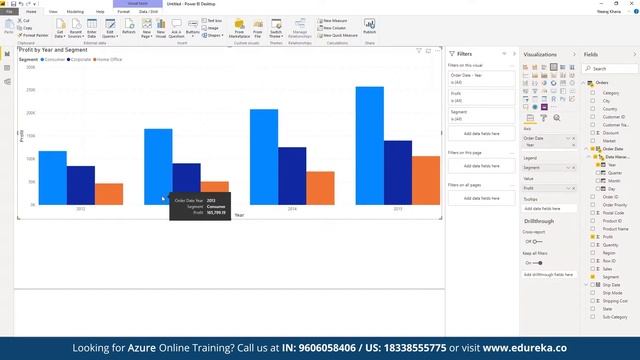Switch to the View ribbon tab

53,12
